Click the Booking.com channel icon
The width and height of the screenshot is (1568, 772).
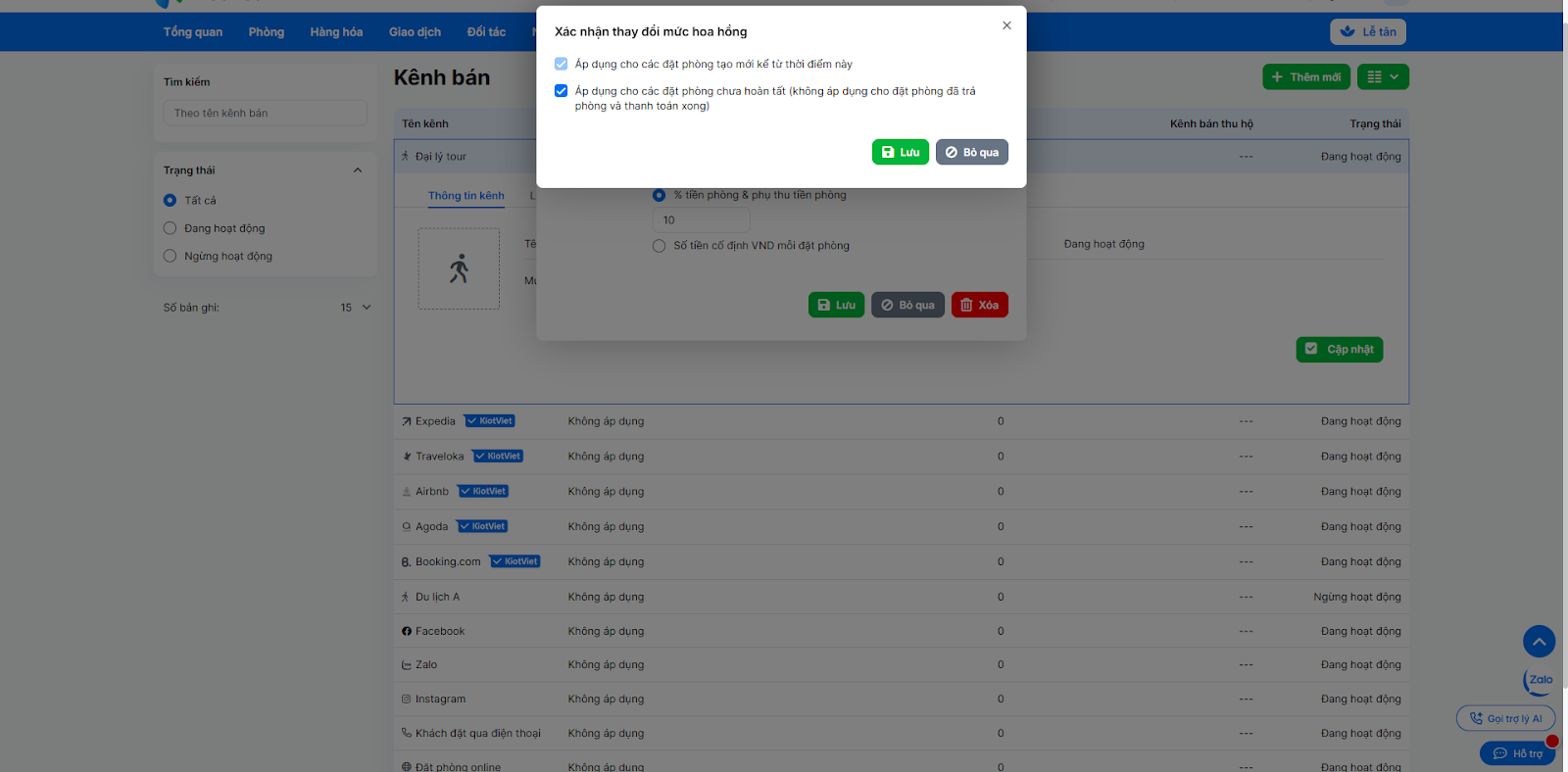407,562
